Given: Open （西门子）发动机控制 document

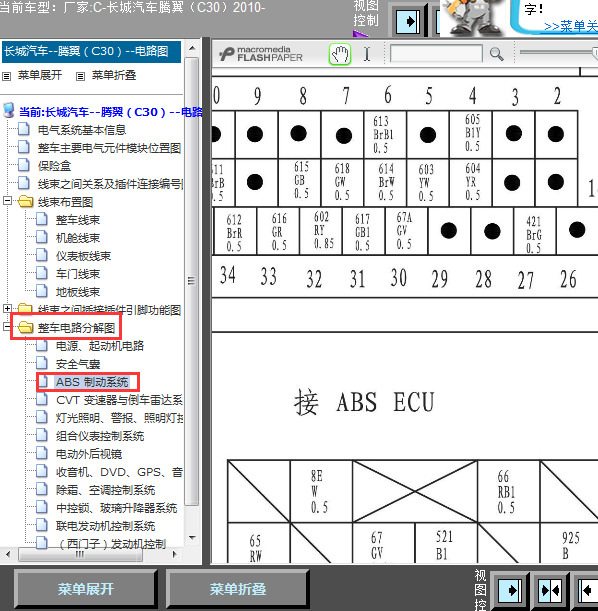Looking at the screenshot, I should [111, 544].
